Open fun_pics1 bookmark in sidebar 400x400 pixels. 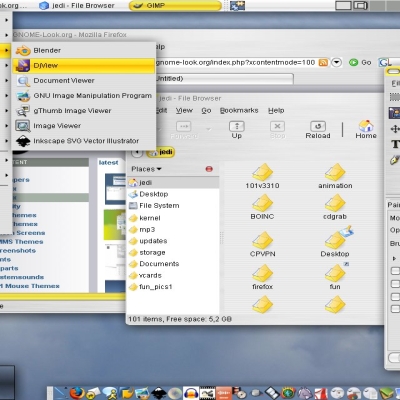point(173,287)
